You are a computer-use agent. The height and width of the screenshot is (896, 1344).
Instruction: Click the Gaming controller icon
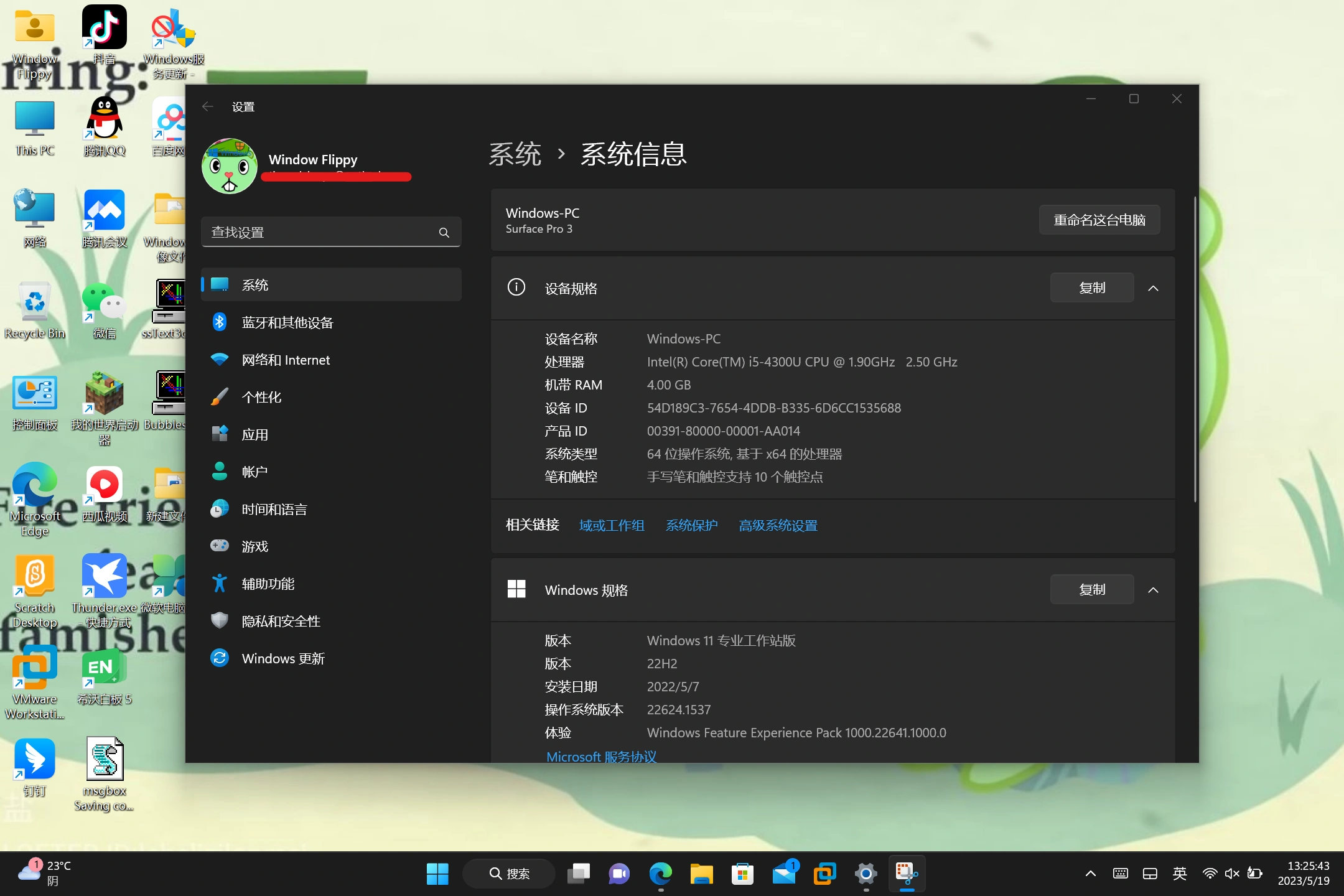tap(220, 546)
